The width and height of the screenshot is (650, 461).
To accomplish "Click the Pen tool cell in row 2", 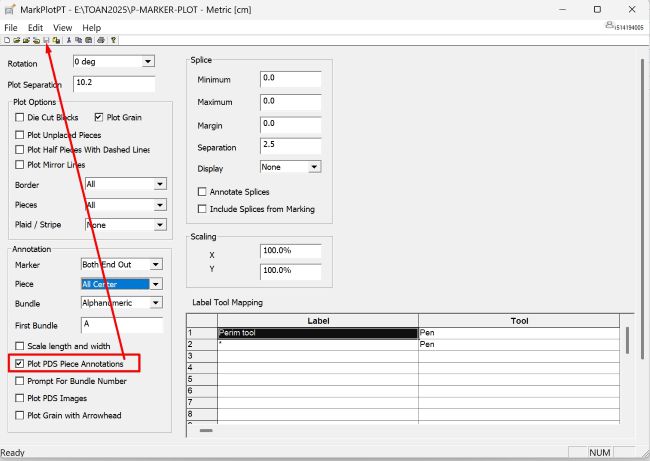I will tap(519, 345).
